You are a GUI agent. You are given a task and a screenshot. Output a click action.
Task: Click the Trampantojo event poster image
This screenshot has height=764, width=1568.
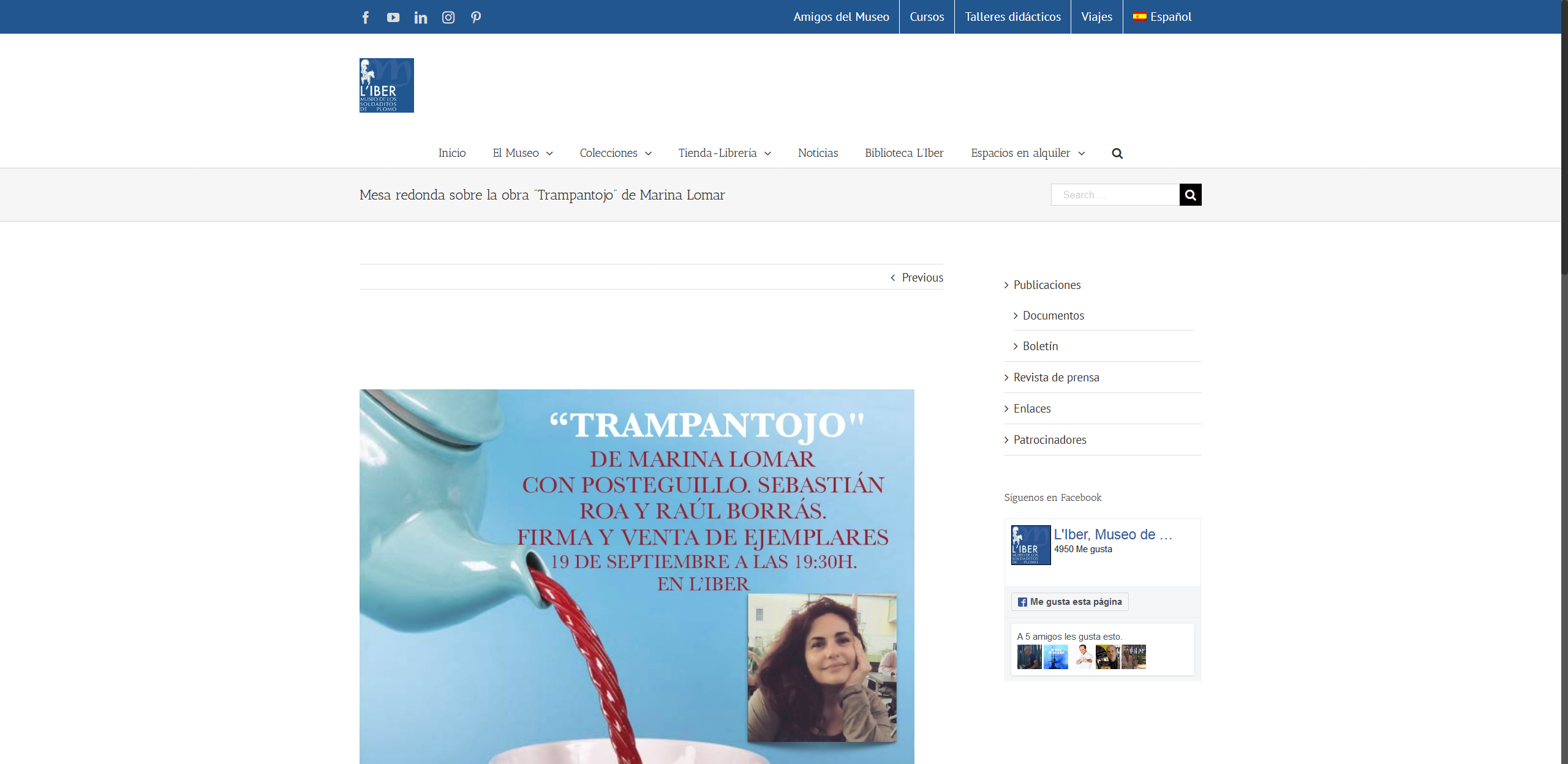tap(637, 577)
